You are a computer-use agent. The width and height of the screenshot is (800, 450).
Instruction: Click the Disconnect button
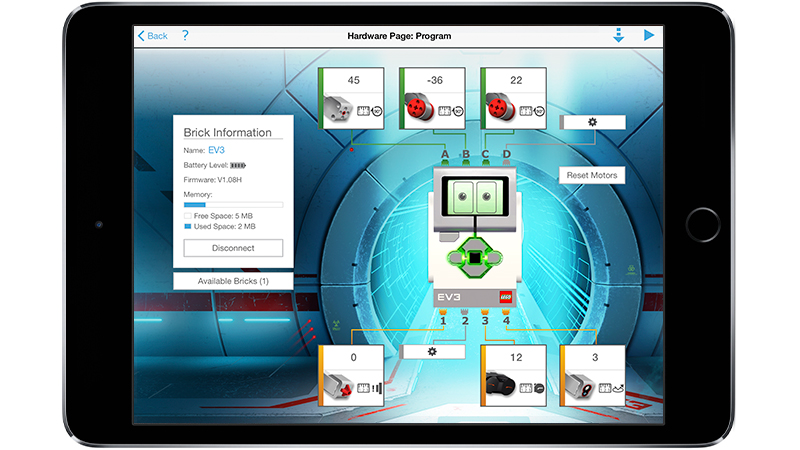233,248
